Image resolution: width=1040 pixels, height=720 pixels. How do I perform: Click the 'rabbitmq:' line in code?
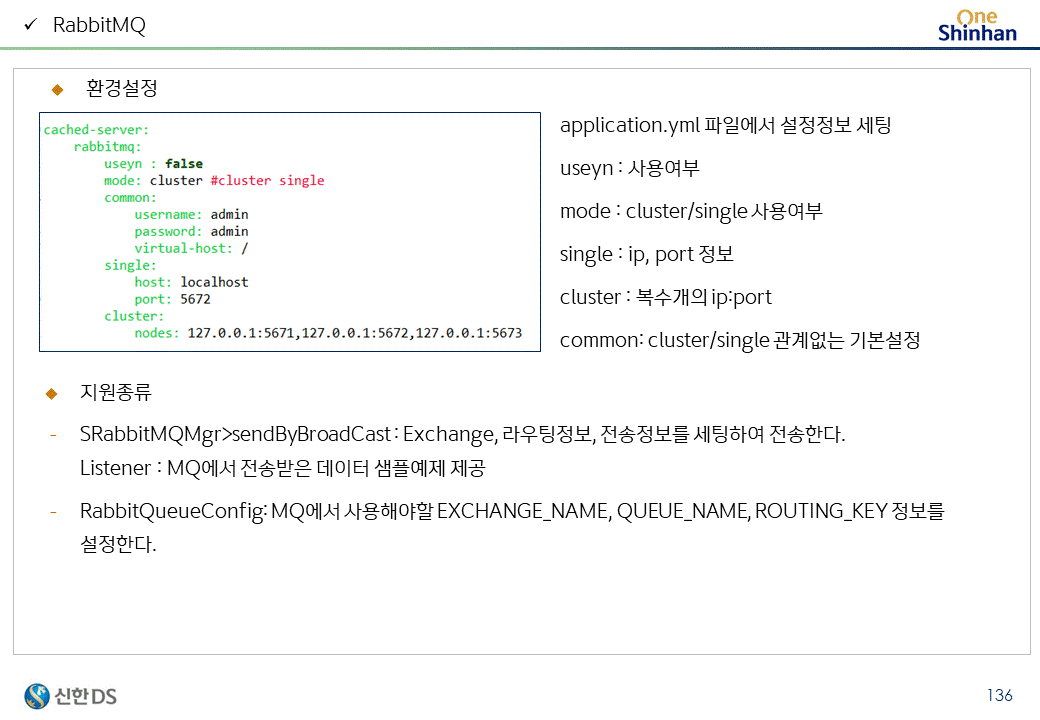point(107,147)
